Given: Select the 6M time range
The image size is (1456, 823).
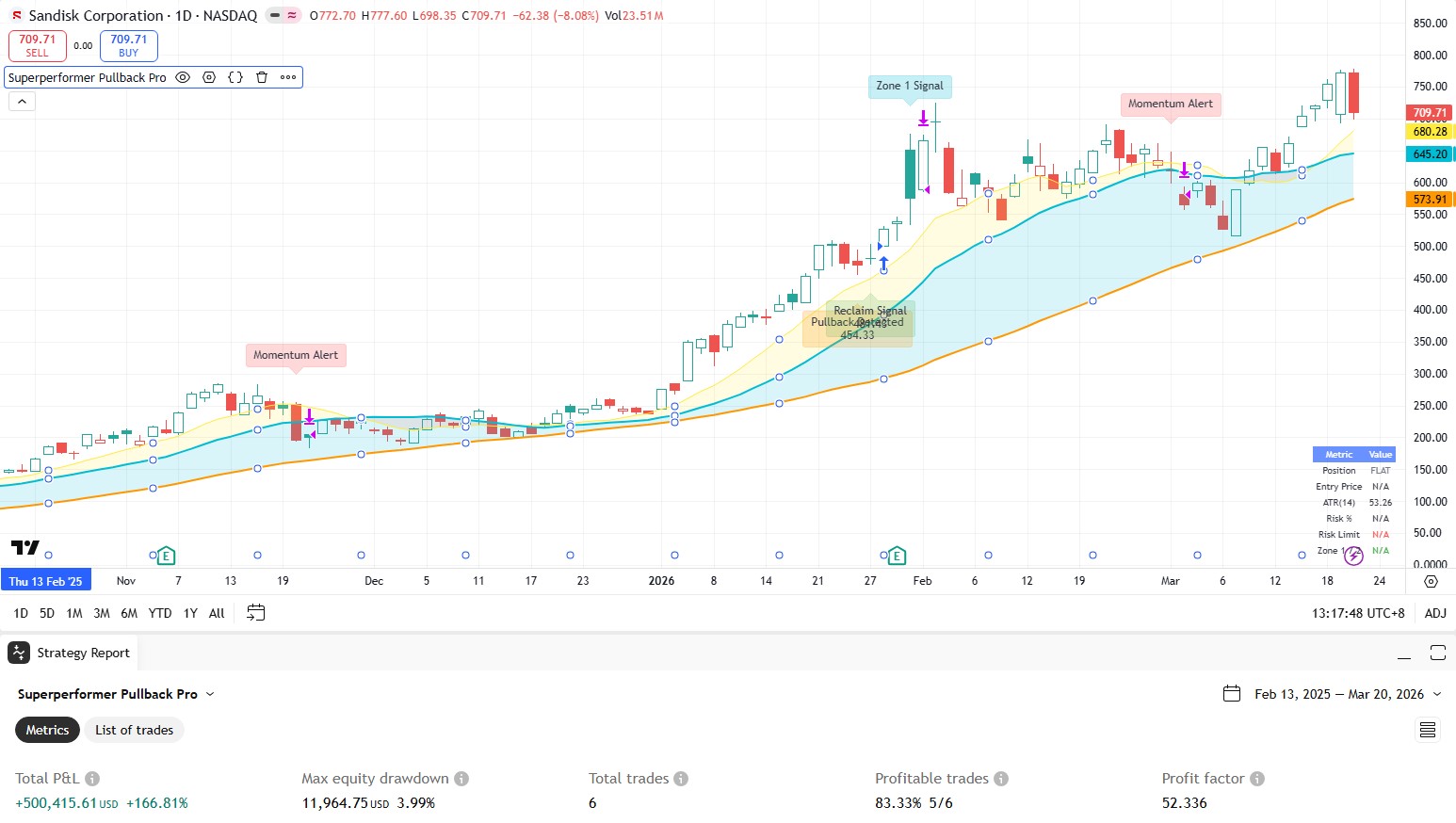Looking at the screenshot, I should click(x=129, y=613).
